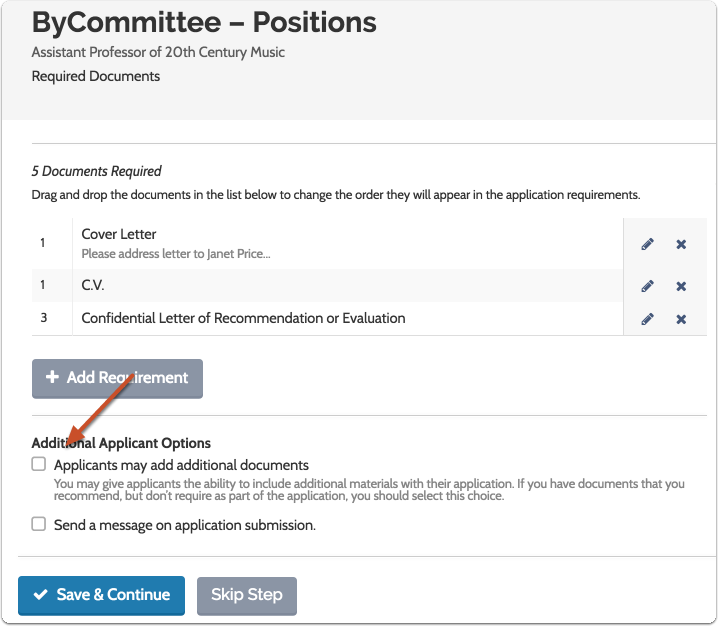Image resolution: width=718 pixels, height=626 pixels.
Task: Click the number cell of Cover Letter row
Action: [x=43, y=243]
